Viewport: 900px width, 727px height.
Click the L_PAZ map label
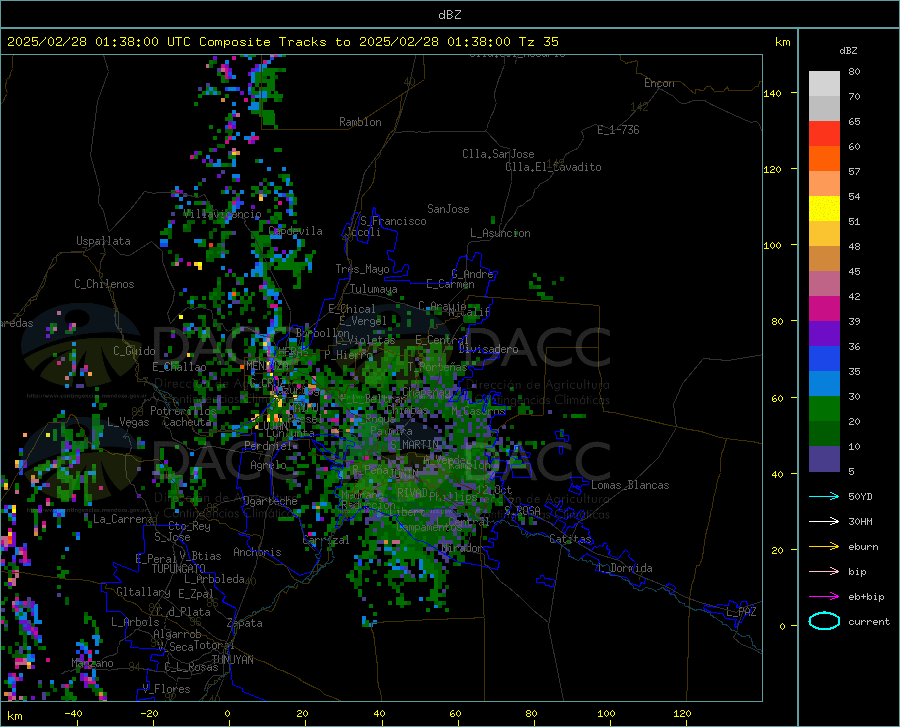741,612
